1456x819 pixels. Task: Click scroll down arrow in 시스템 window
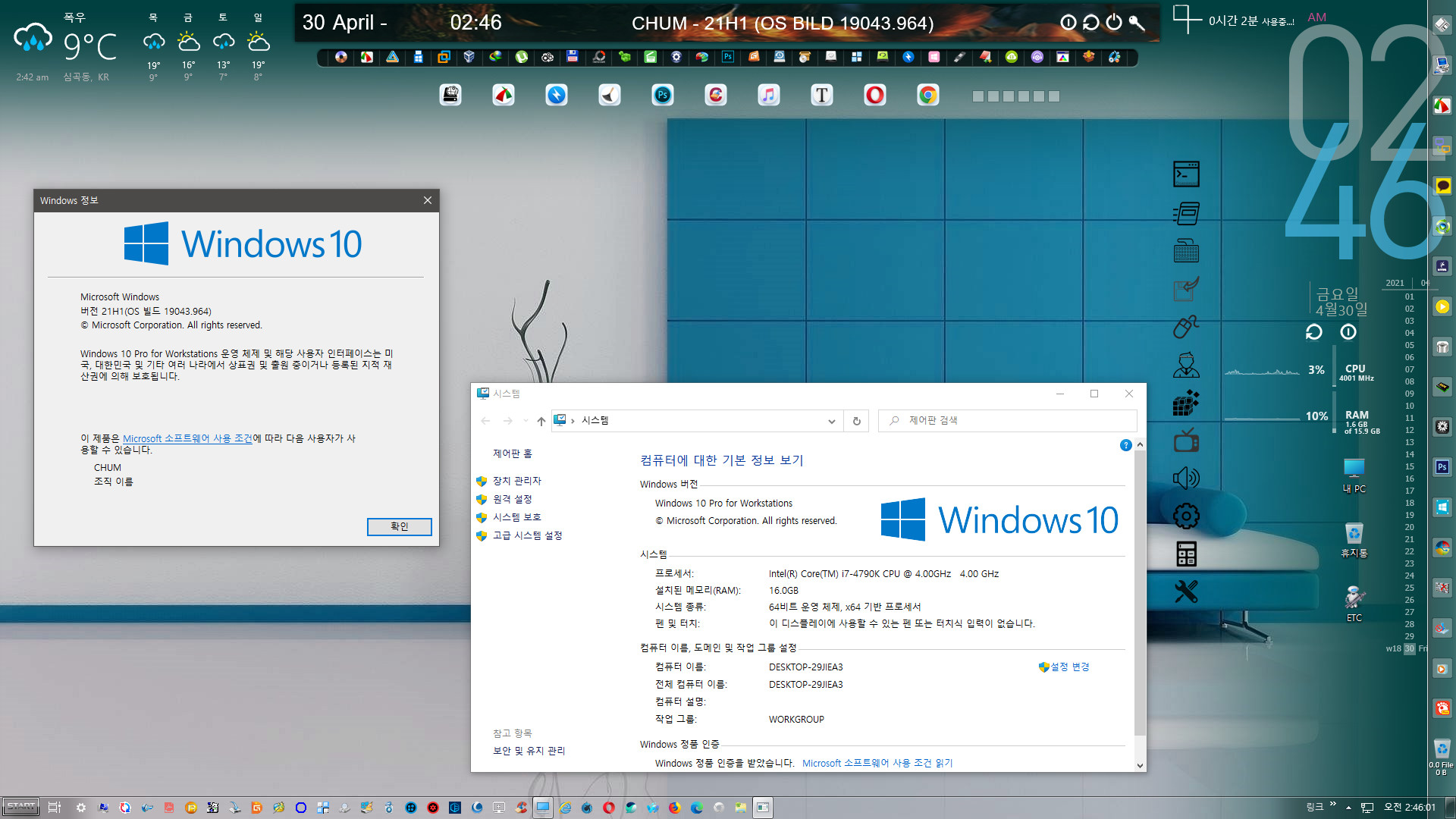click(1139, 765)
